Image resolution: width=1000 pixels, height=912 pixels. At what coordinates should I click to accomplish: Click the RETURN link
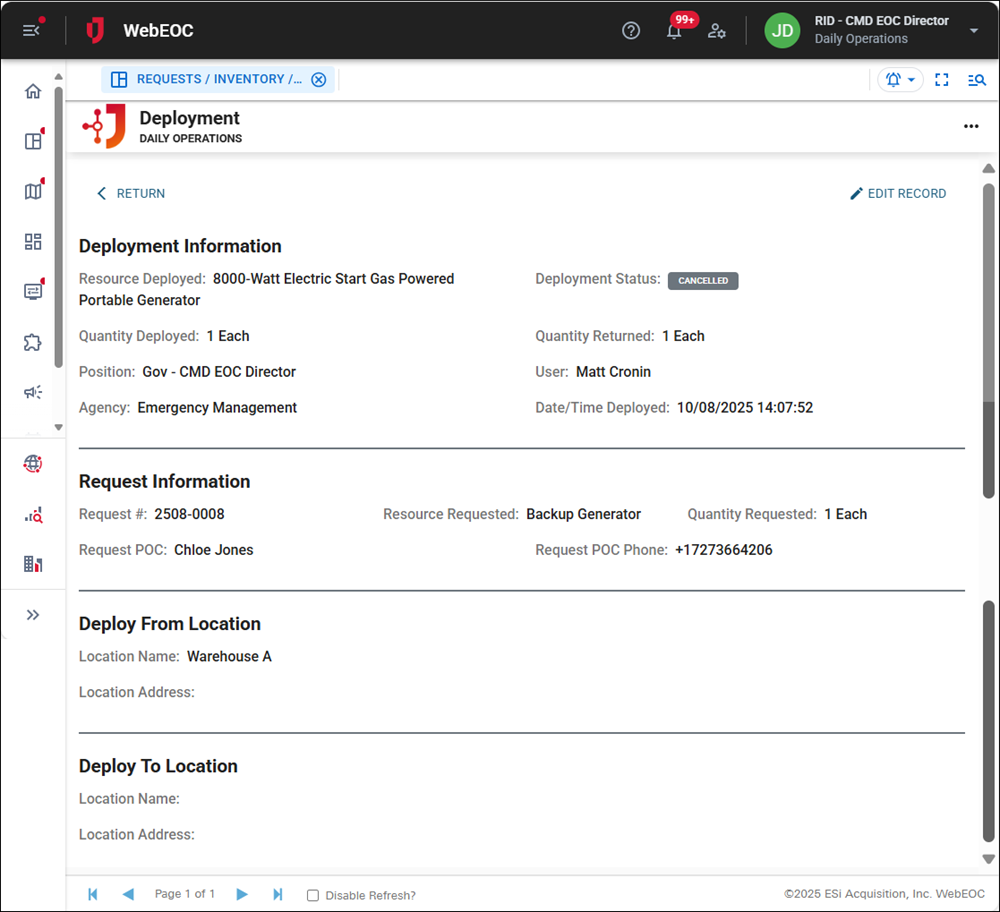pyautogui.click(x=131, y=193)
